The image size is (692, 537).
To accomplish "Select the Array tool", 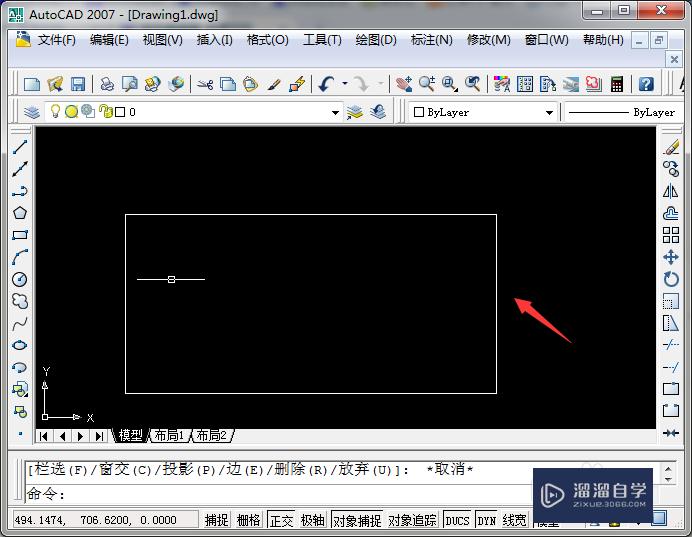I will pyautogui.click(x=671, y=235).
